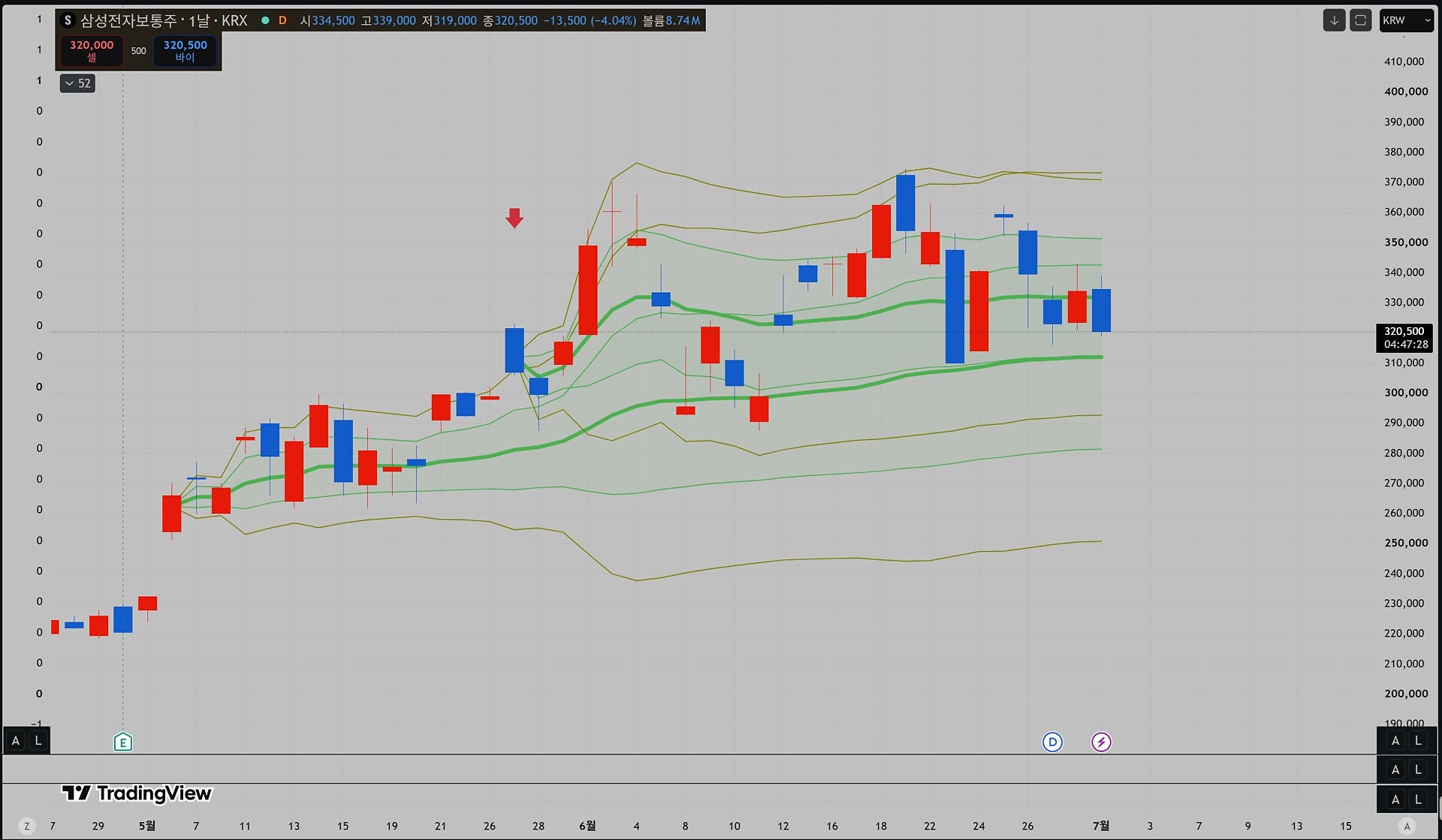Click the 24 date label on time axis
Screen dimensions: 1442x840
tap(979, 826)
